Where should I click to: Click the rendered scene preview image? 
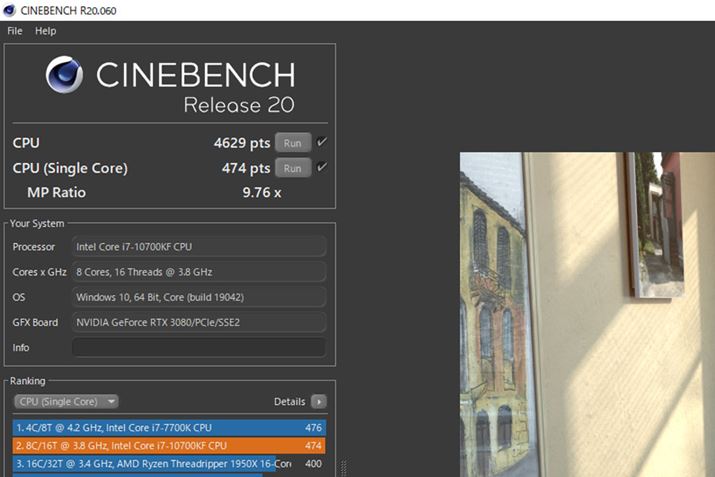[587, 314]
